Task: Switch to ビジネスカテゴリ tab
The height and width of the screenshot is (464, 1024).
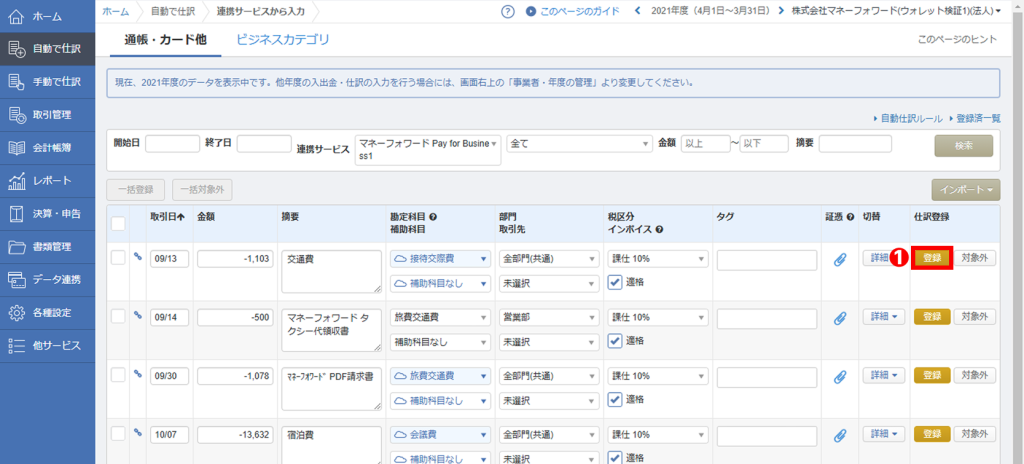Action: [x=283, y=40]
